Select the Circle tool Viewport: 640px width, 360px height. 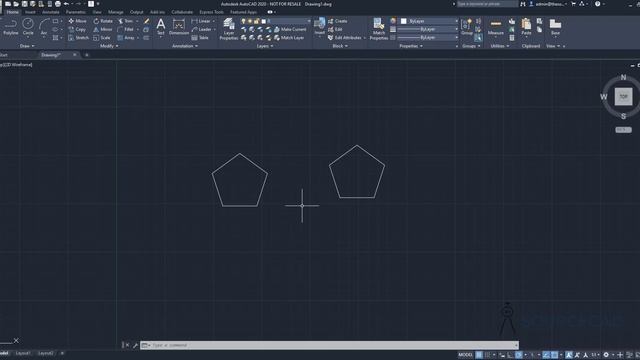28,27
